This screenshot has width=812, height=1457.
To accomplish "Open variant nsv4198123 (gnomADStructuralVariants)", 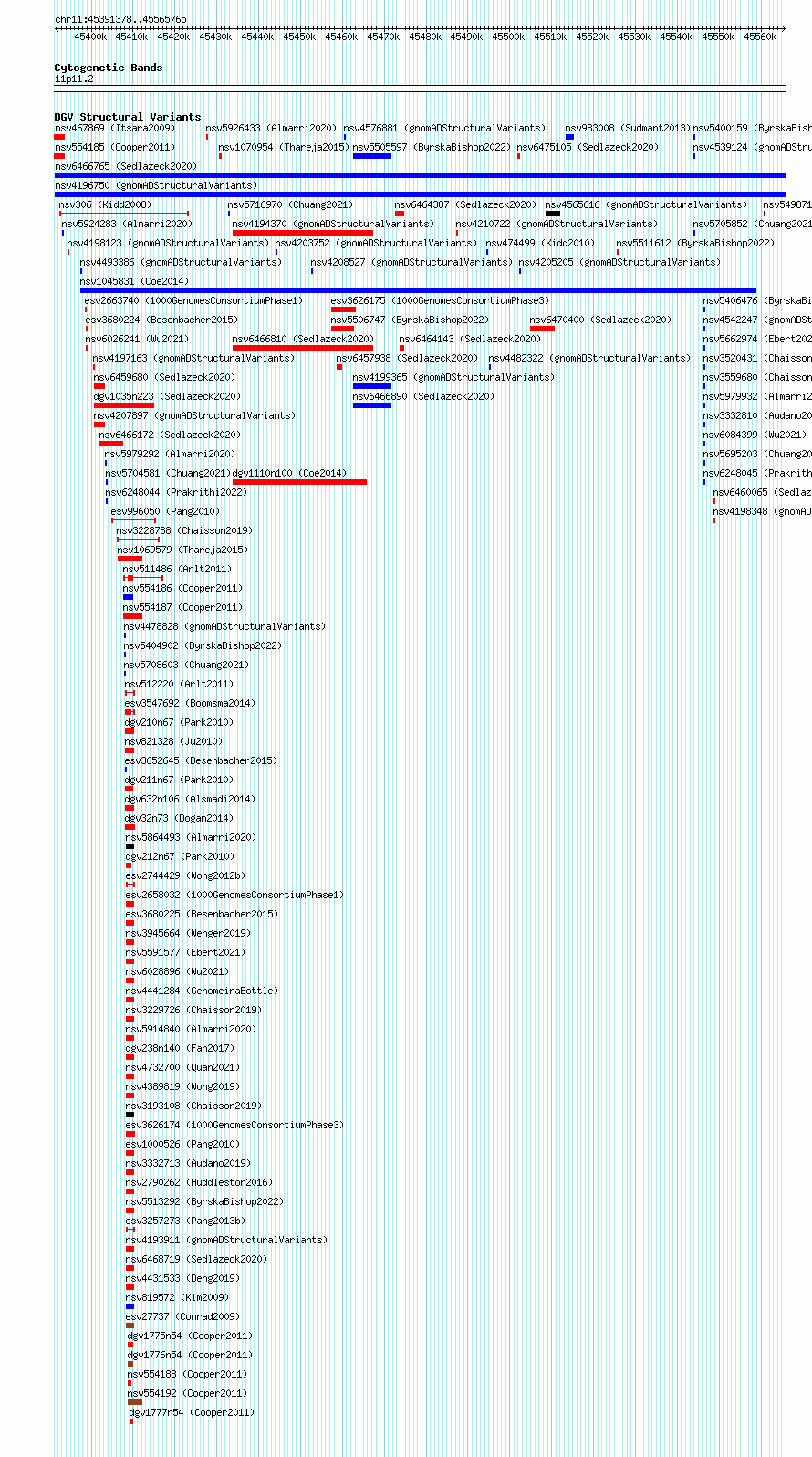I will pyautogui.click(x=167, y=243).
